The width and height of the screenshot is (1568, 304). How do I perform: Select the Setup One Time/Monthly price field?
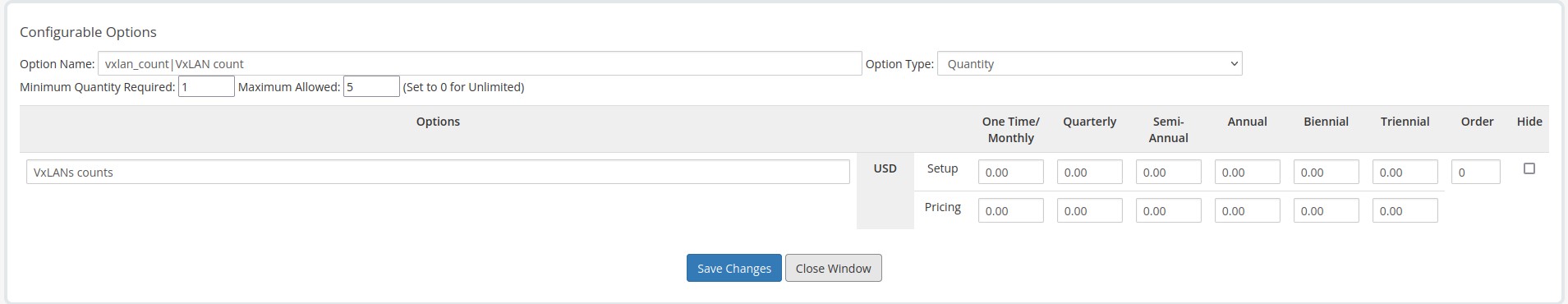(x=1010, y=172)
